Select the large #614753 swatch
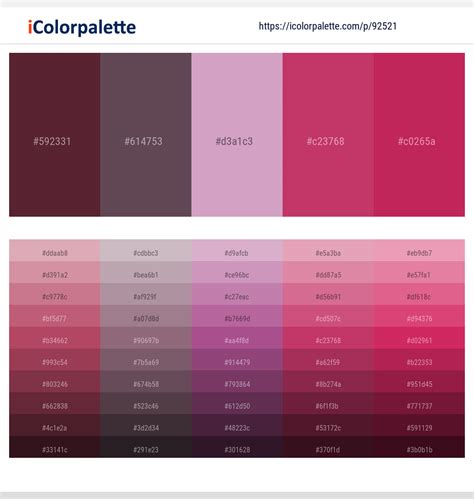 click(146, 135)
